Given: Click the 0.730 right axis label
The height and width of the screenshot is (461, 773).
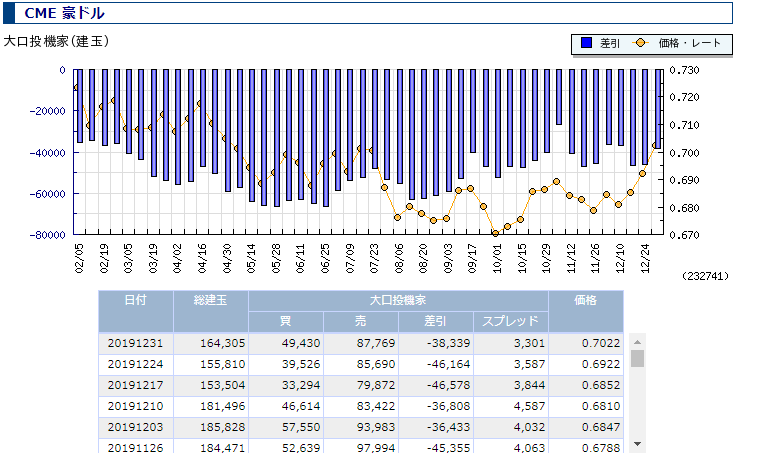Looking at the screenshot, I should pos(684,71).
